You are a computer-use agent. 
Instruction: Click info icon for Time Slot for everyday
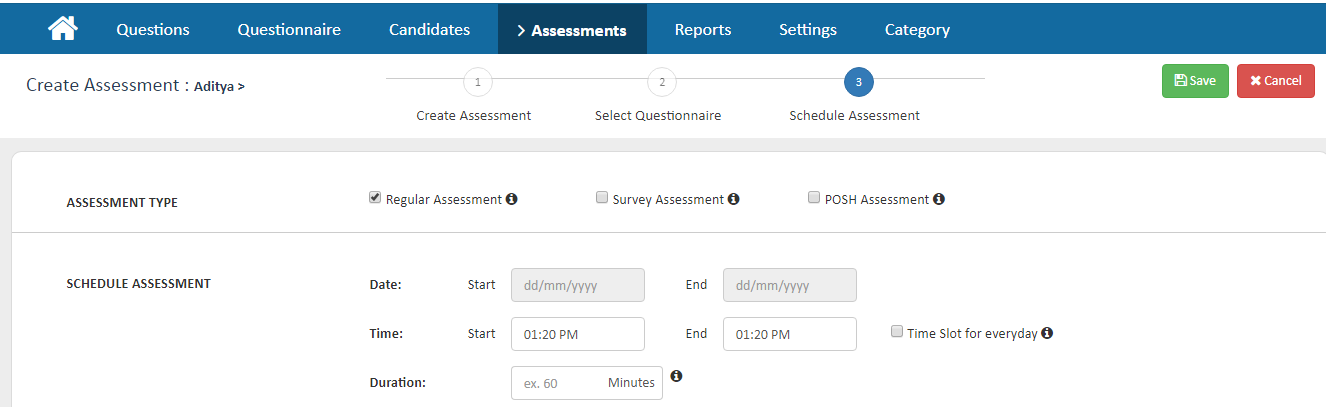coord(1047,334)
